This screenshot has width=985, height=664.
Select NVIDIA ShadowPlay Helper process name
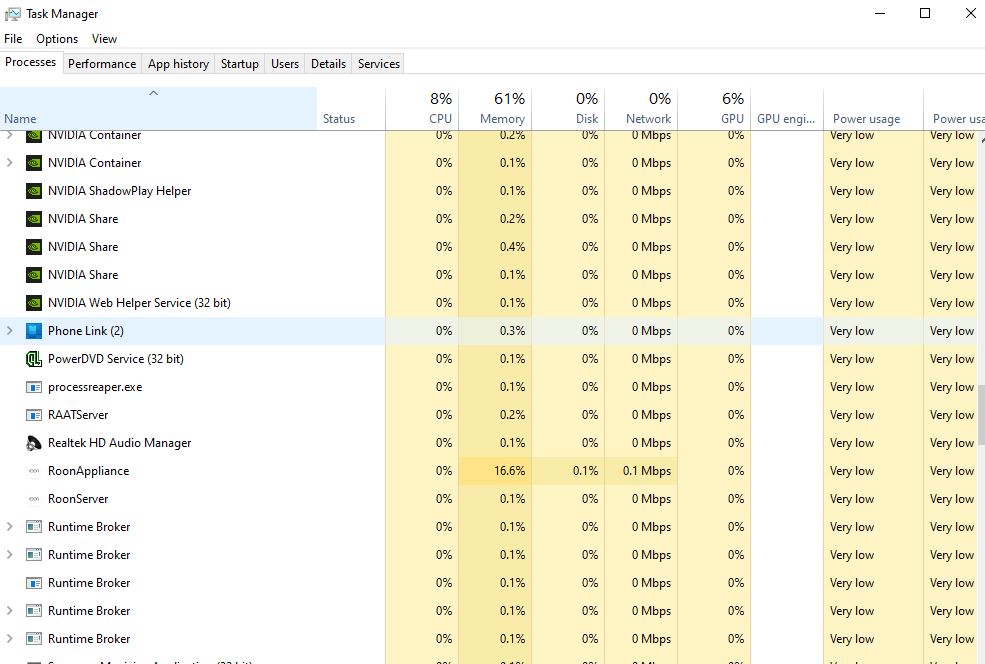click(x=119, y=191)
